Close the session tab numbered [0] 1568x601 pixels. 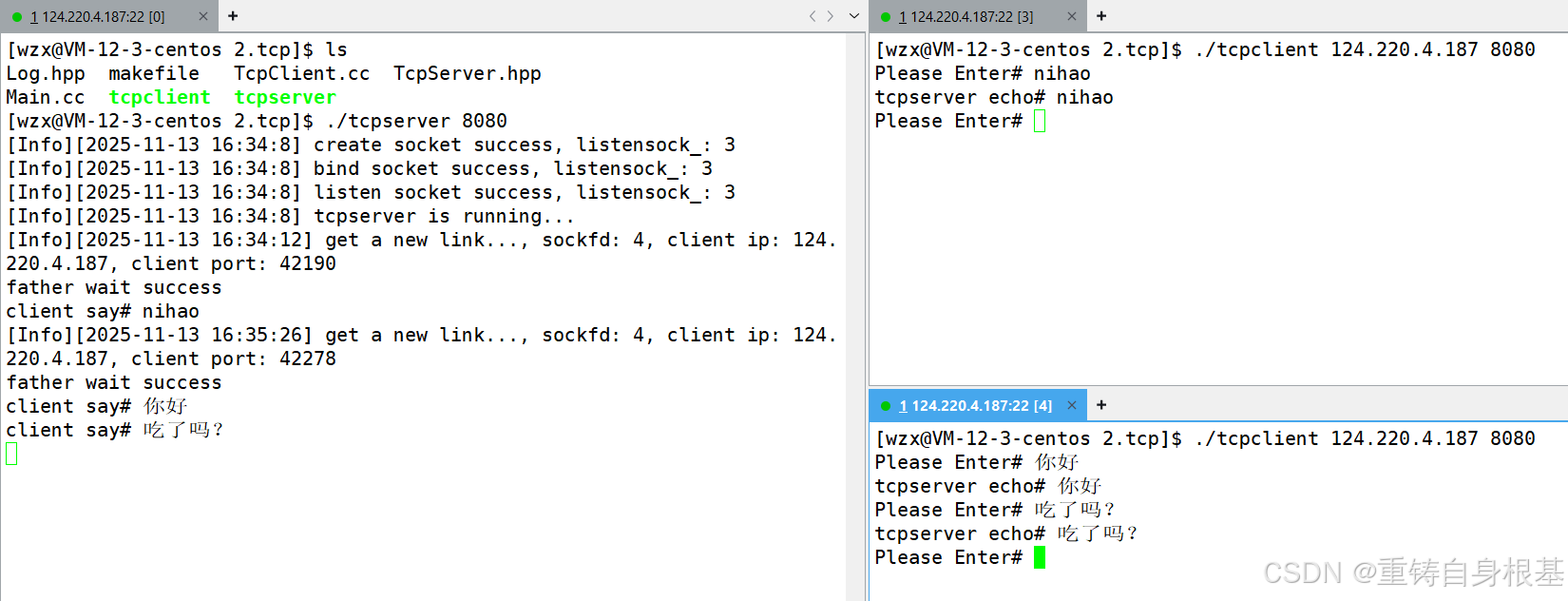(x=202, y=16)
